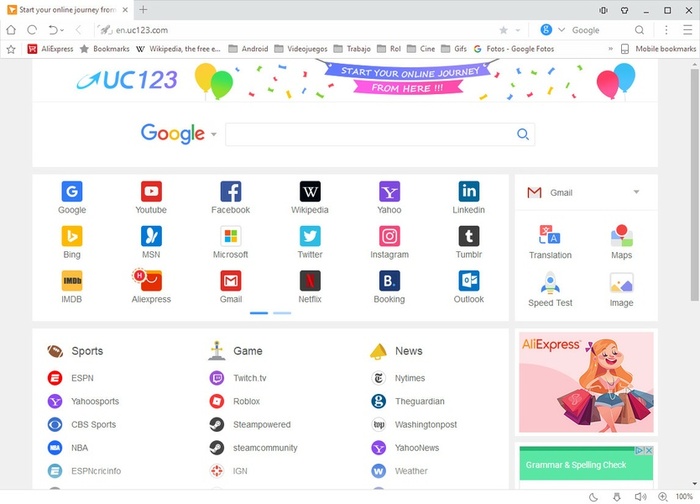Open the zoom control in the status bar
The width and height of the screenshot is (700, 504).
click(x=663, y=497)
